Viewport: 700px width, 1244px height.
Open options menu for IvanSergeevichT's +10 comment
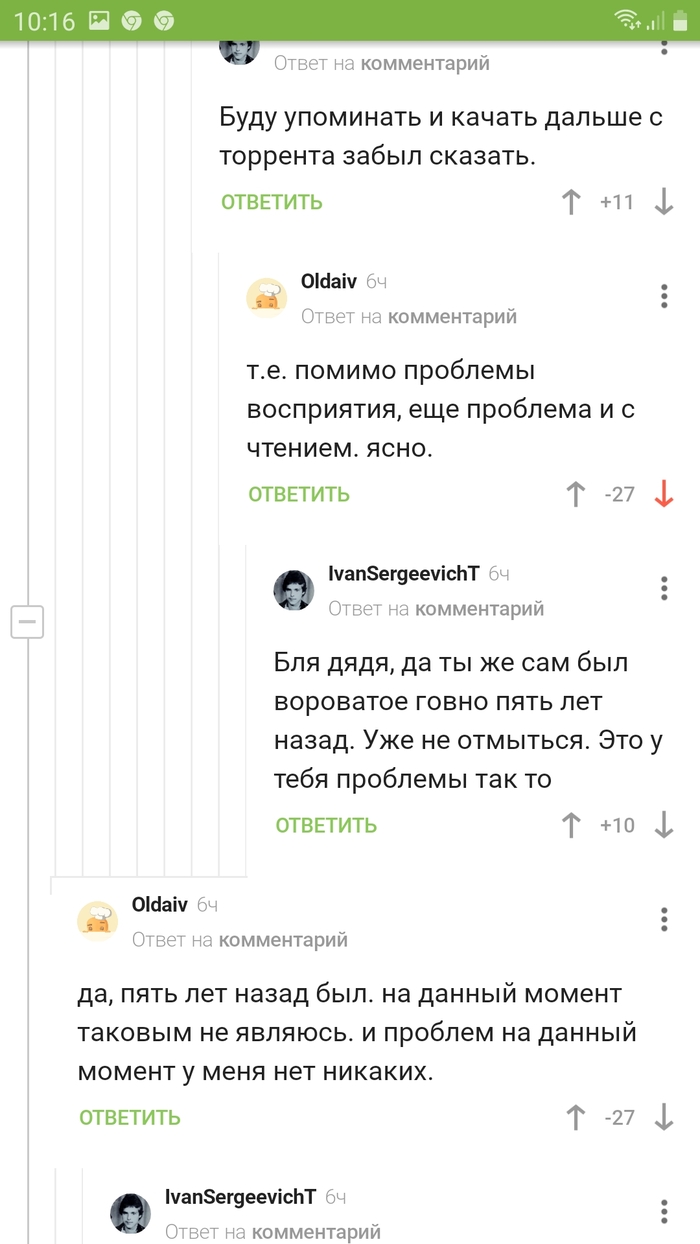click(x=664, y=588)
